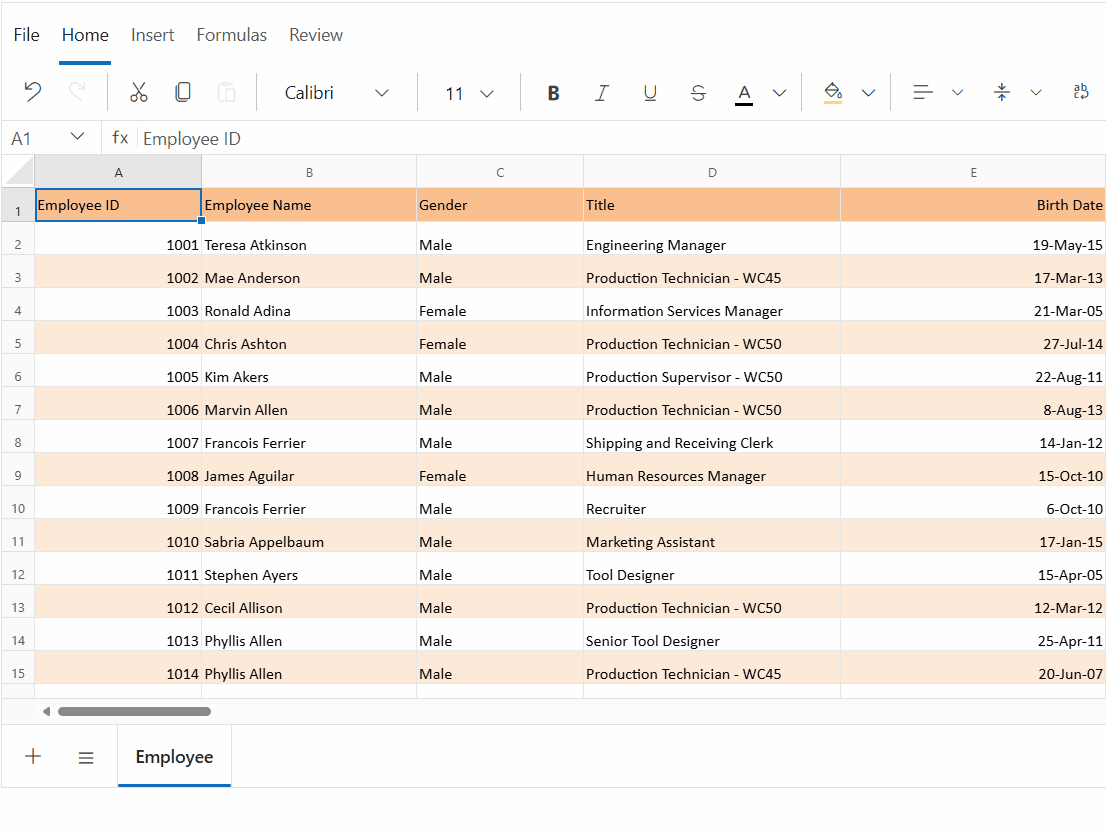Open the Insert tab
Screen dimensions: 1106x836
[153, 35]
